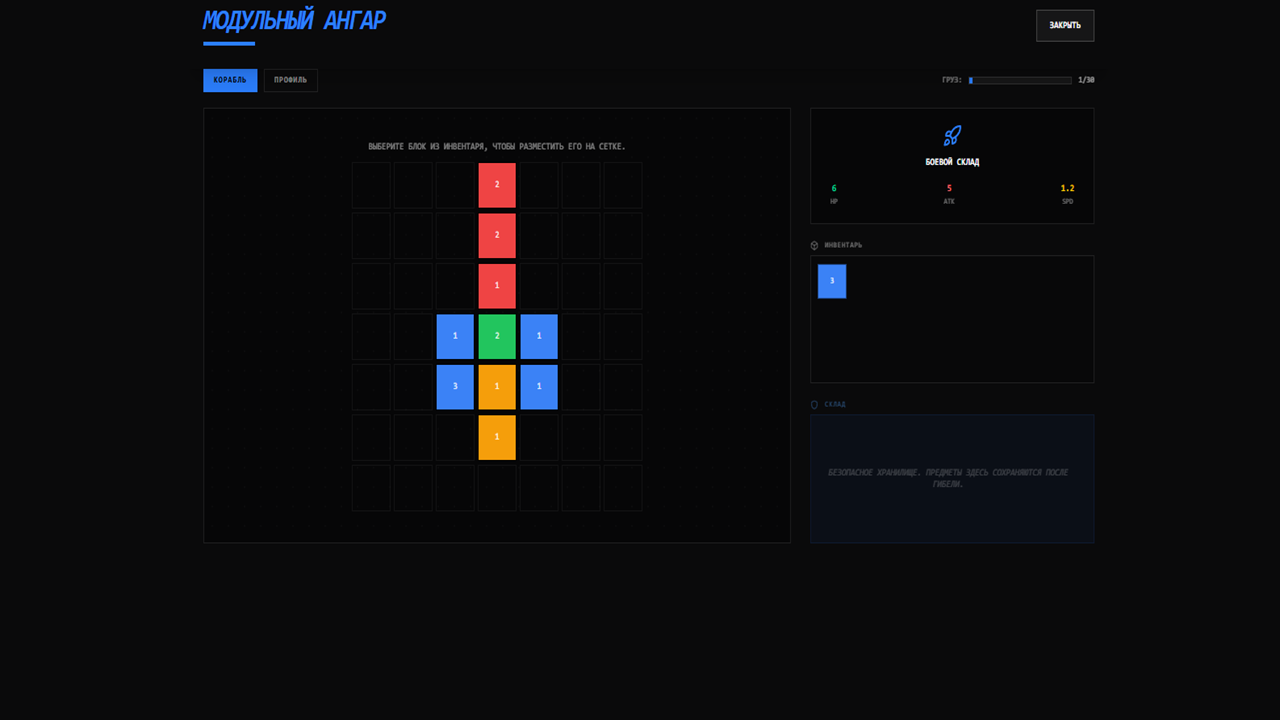Screen dimensions: 1280x720
Task: Click the HP value 6
Action: 834,188
